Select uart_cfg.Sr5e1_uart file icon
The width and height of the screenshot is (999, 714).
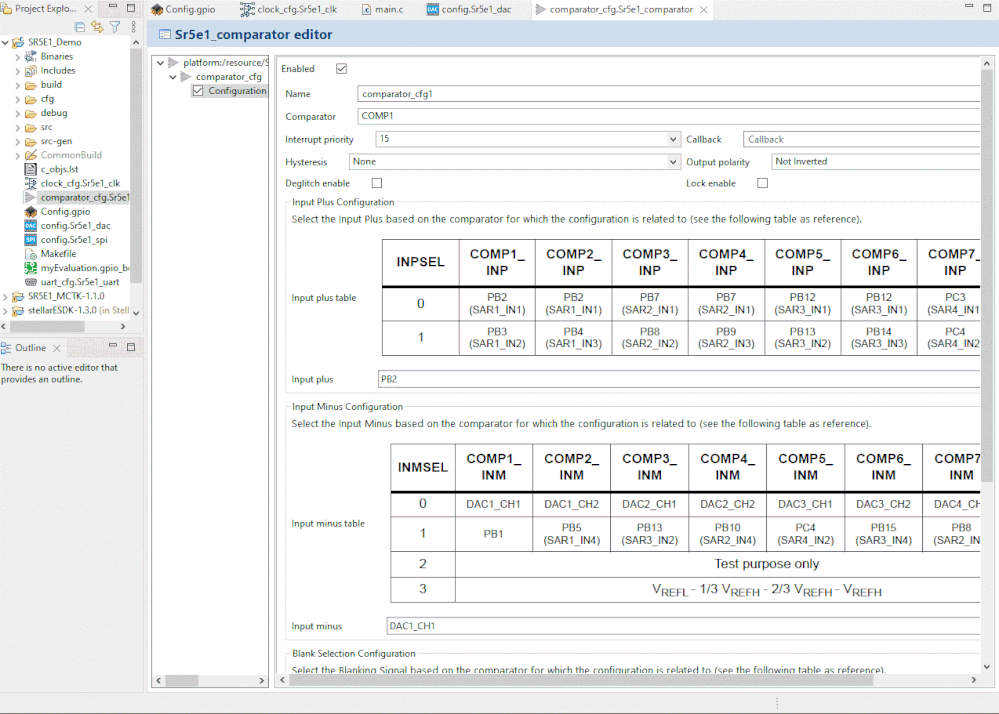[31, 282]
